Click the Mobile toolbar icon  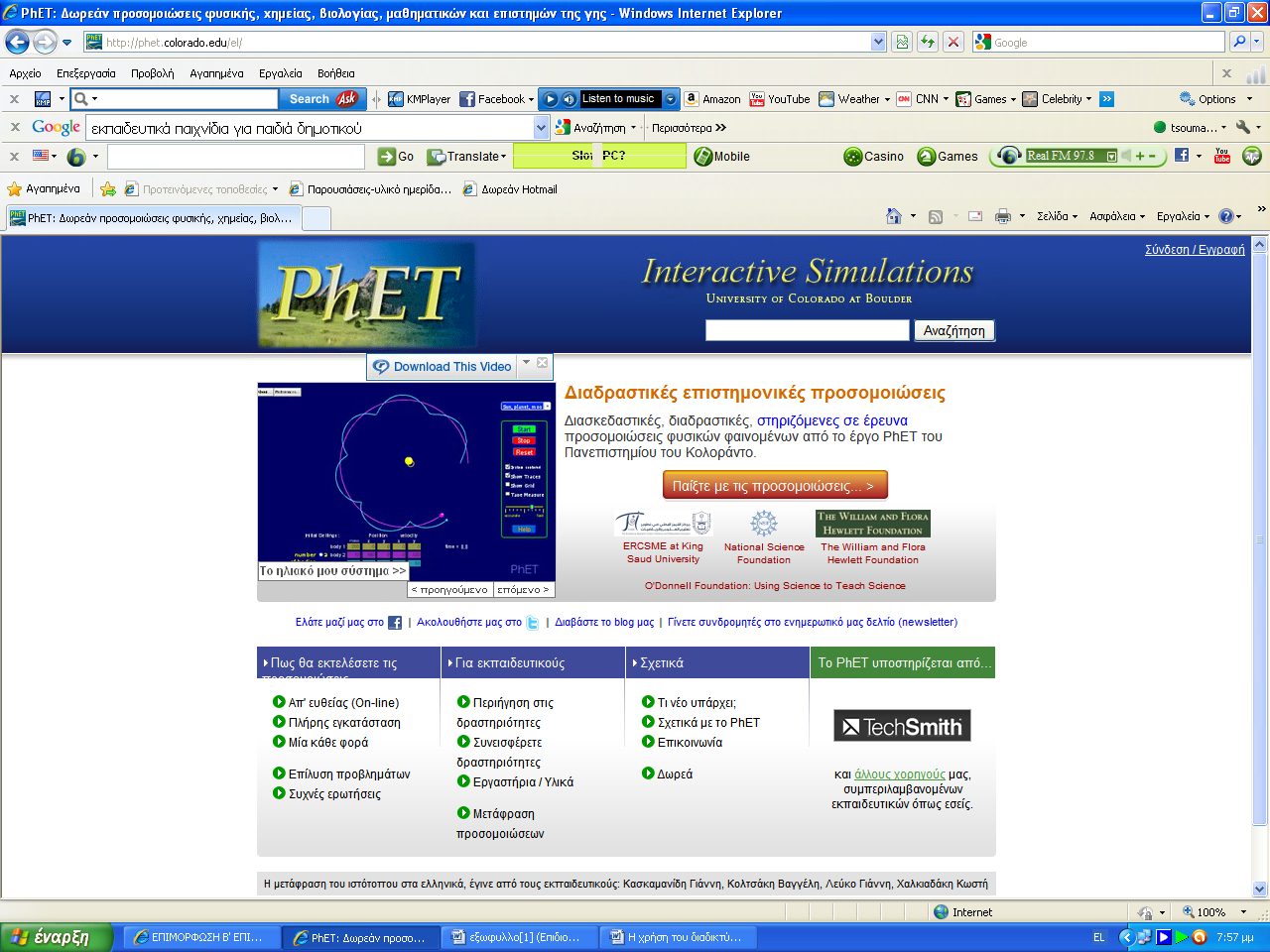point(722,157)
